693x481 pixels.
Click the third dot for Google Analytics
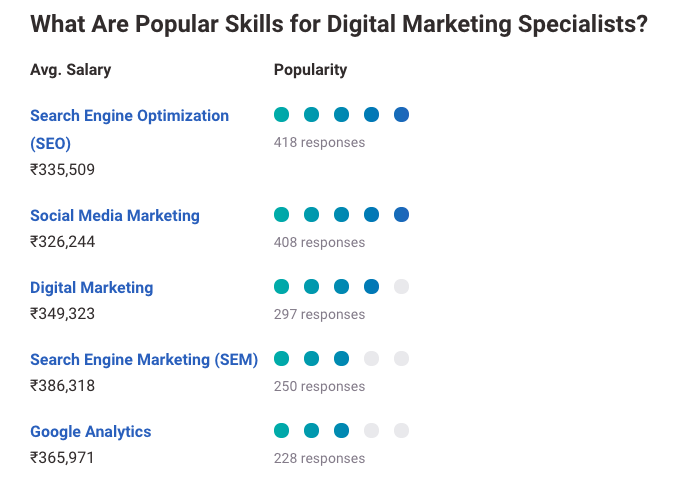coord(341,431)
